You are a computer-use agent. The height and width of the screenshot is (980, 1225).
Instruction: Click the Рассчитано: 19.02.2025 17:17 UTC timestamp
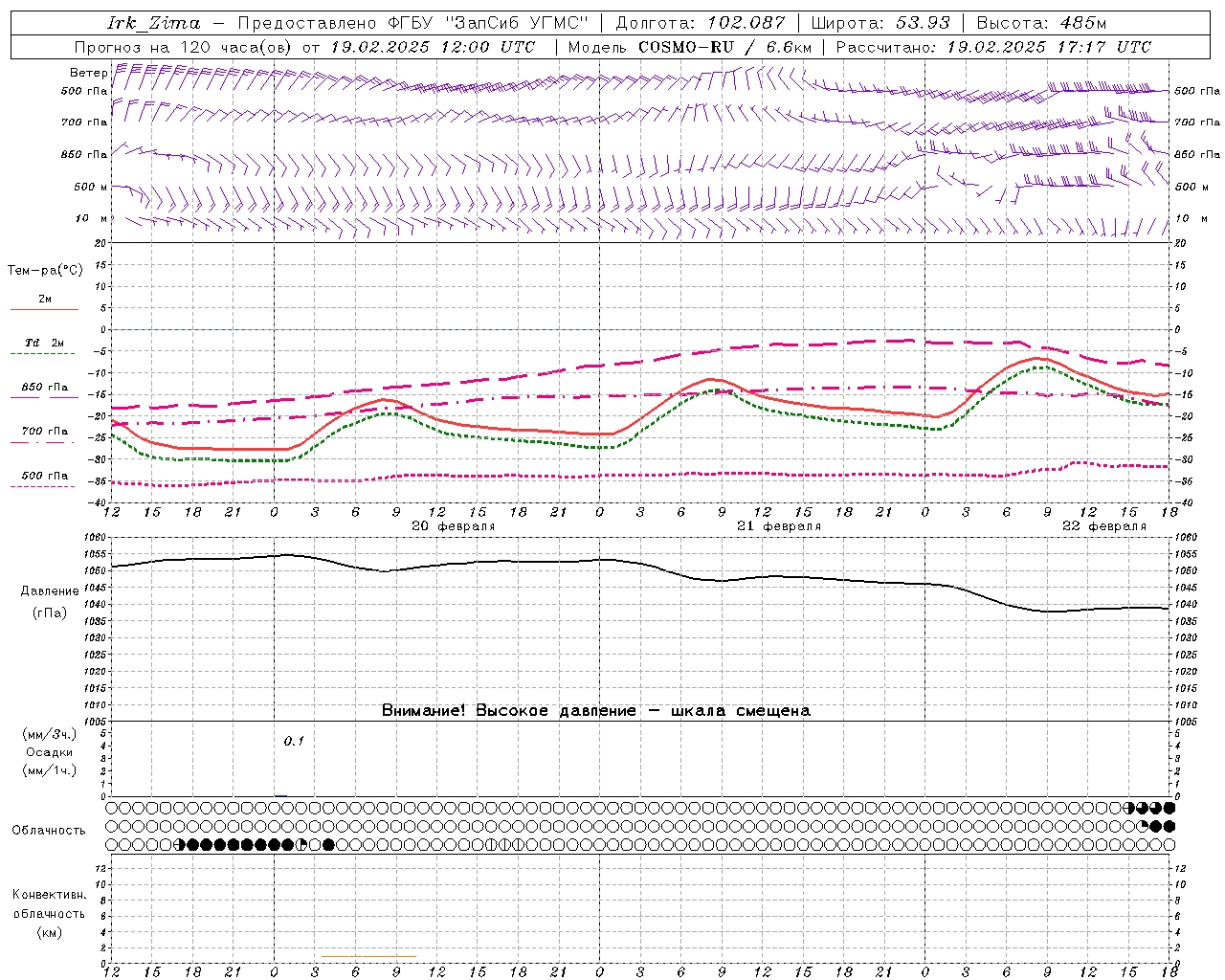click(x=993, y=47)
